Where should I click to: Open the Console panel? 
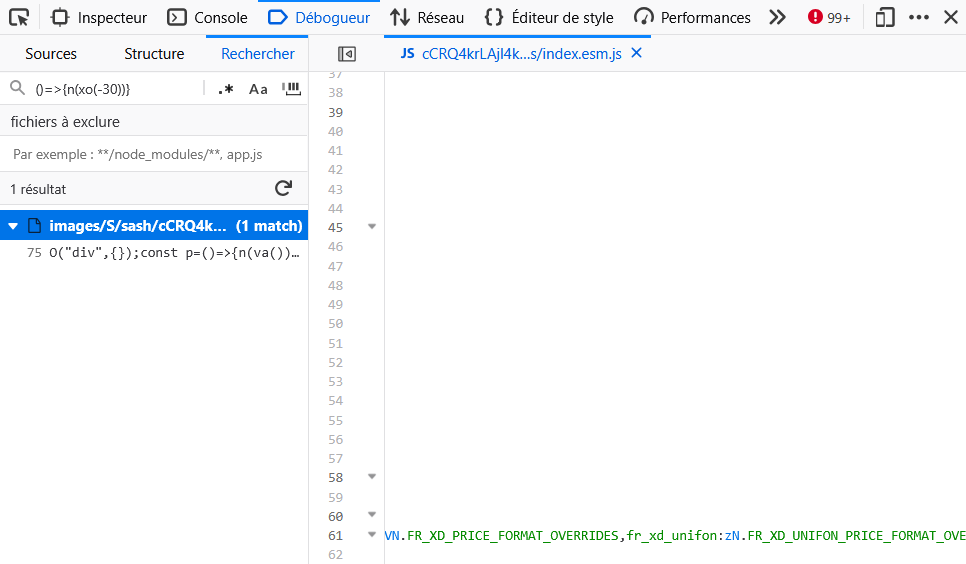[208, 17]
